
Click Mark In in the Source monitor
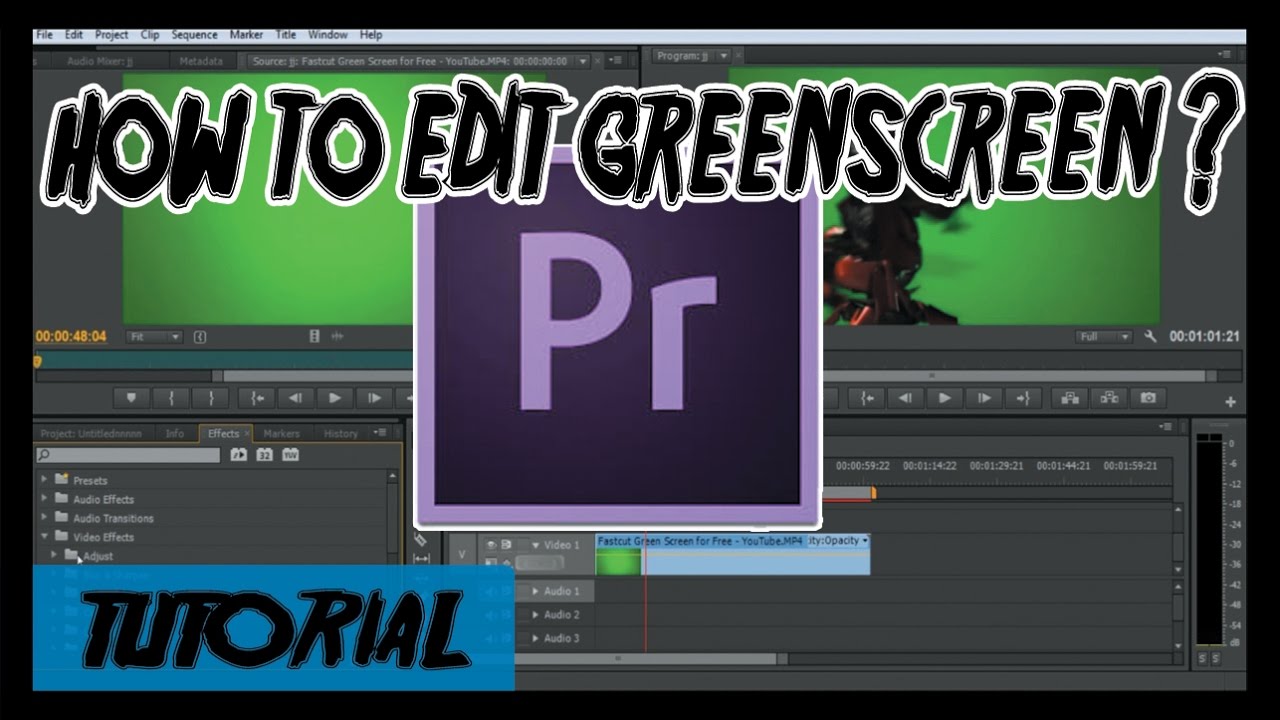click(x=171, y=398)
